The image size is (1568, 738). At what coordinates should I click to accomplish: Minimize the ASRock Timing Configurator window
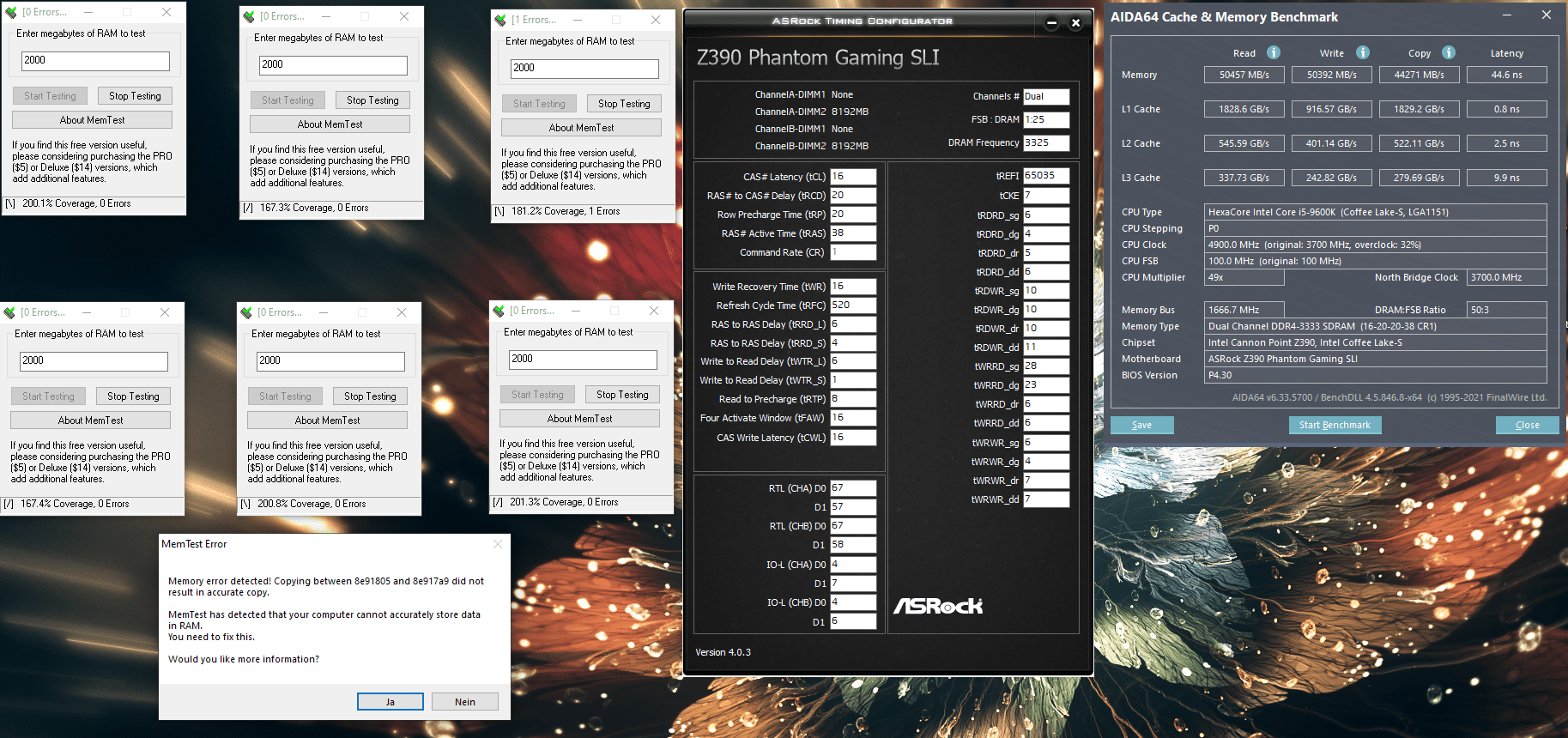(x=1051, y=23)
